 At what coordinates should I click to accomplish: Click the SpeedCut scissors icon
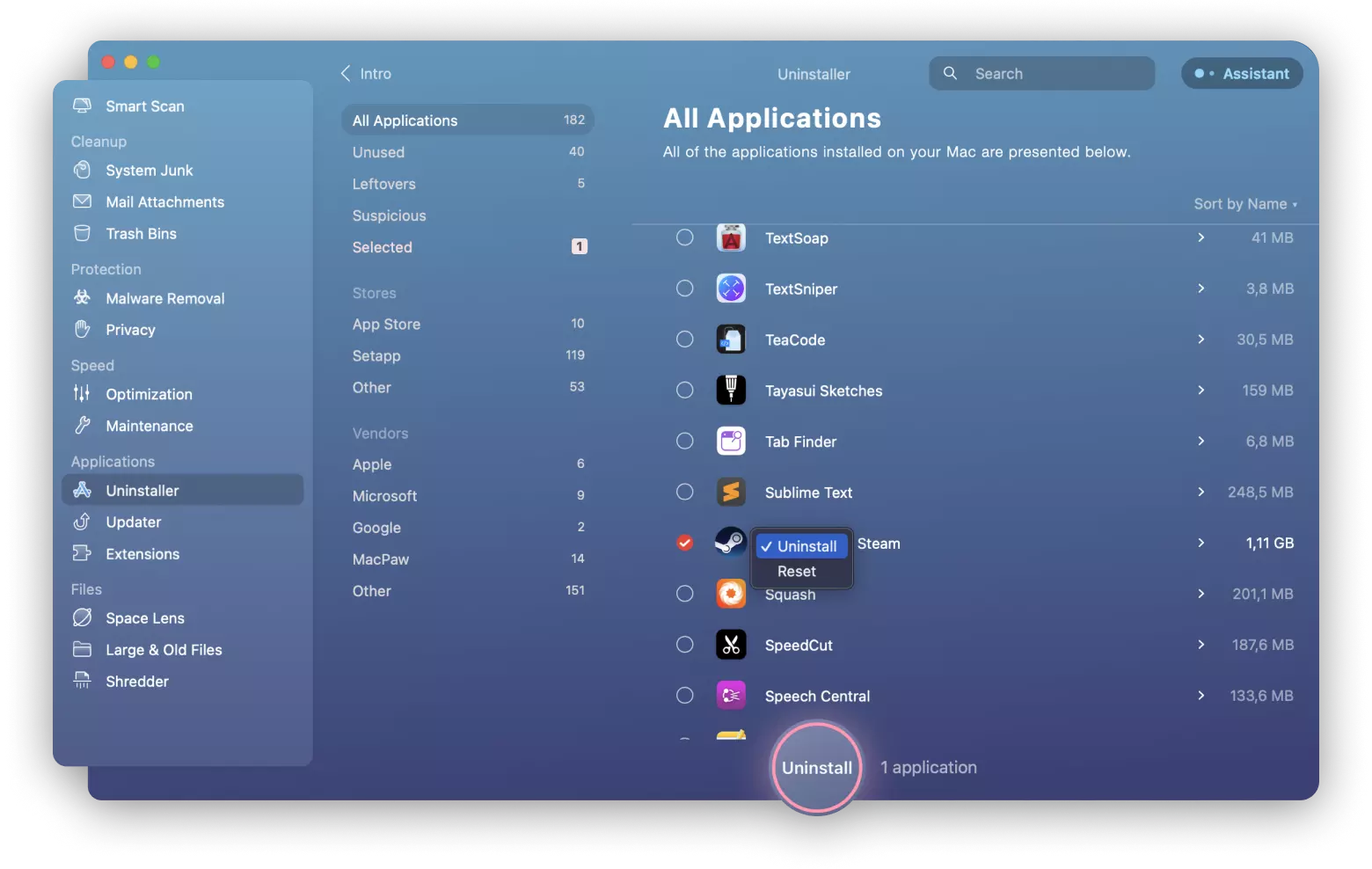click(731, 645)
